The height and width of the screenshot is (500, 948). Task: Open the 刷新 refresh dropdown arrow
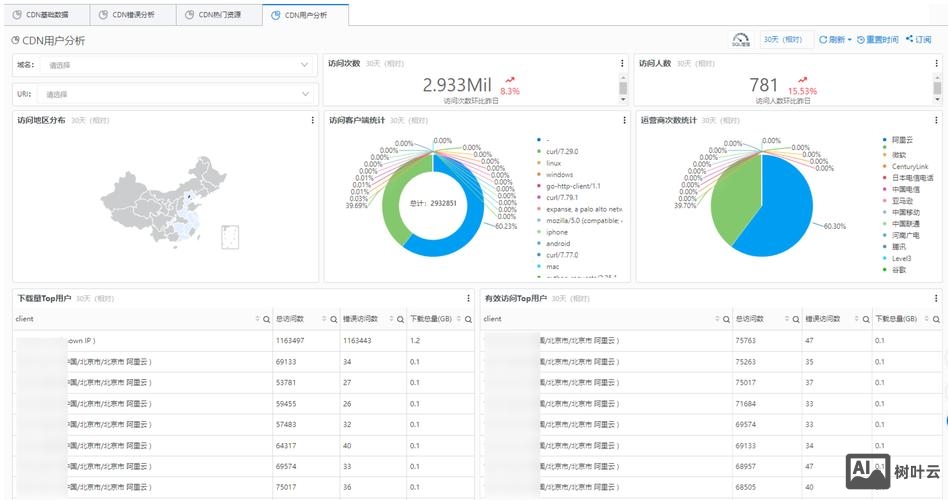click(849, 40)
